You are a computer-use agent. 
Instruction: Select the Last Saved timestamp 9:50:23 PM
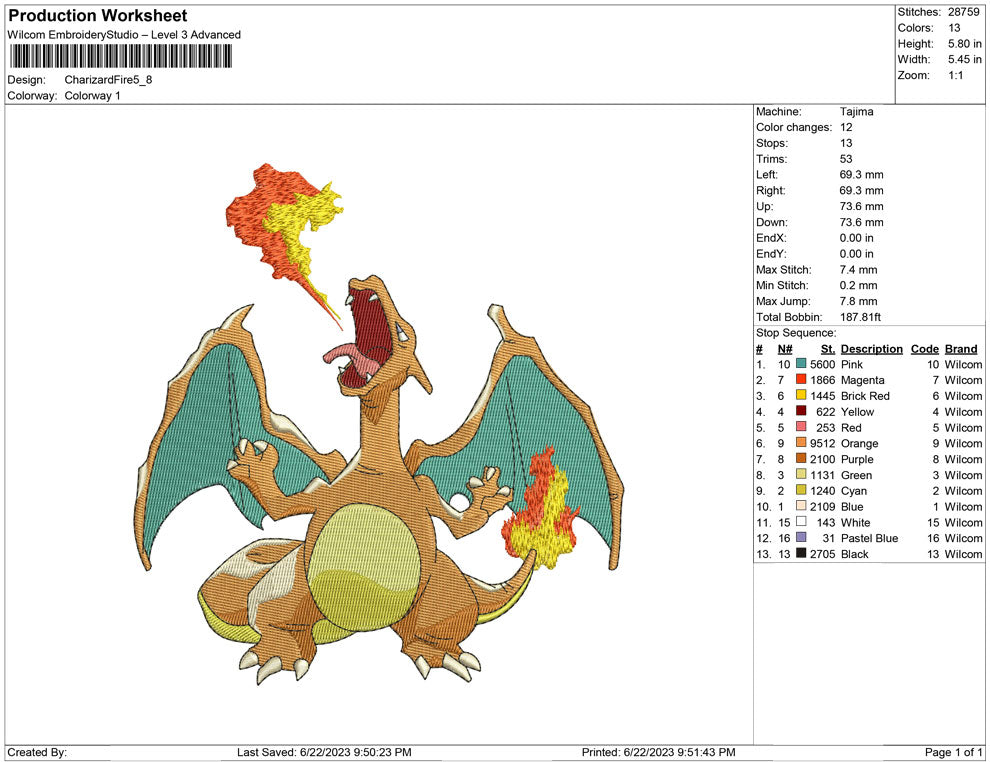click(x=378, y=752)
